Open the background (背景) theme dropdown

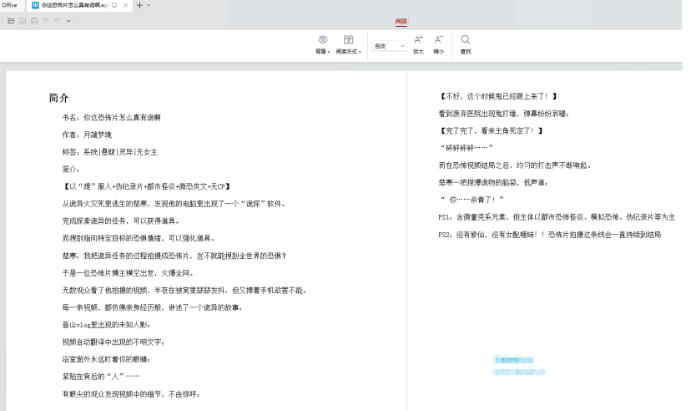323,45
